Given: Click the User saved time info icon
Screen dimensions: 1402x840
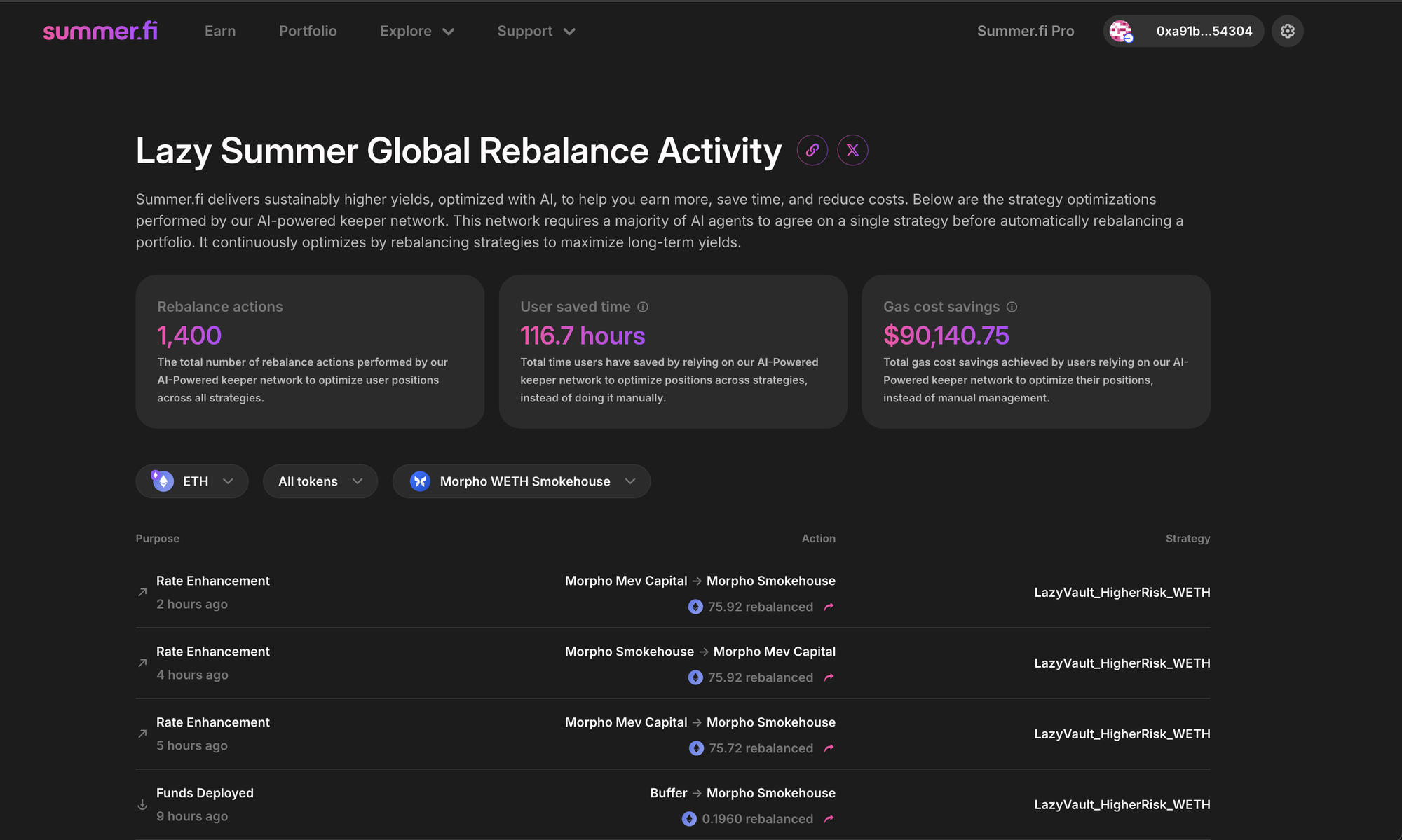Looking at the screenshot, I should coord(643,307).
